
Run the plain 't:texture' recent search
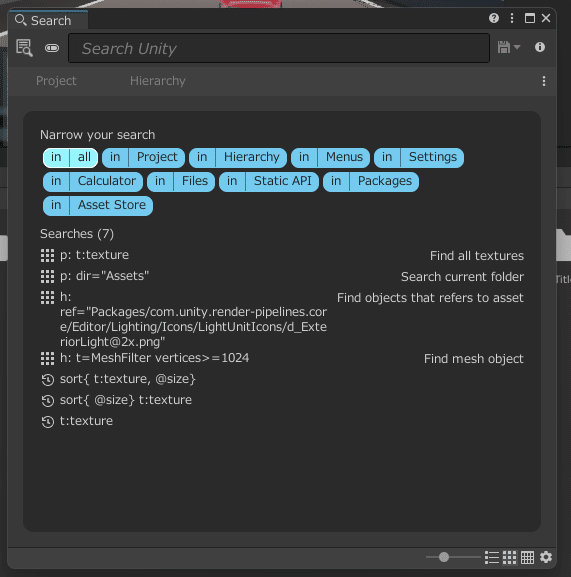[86, 421]
